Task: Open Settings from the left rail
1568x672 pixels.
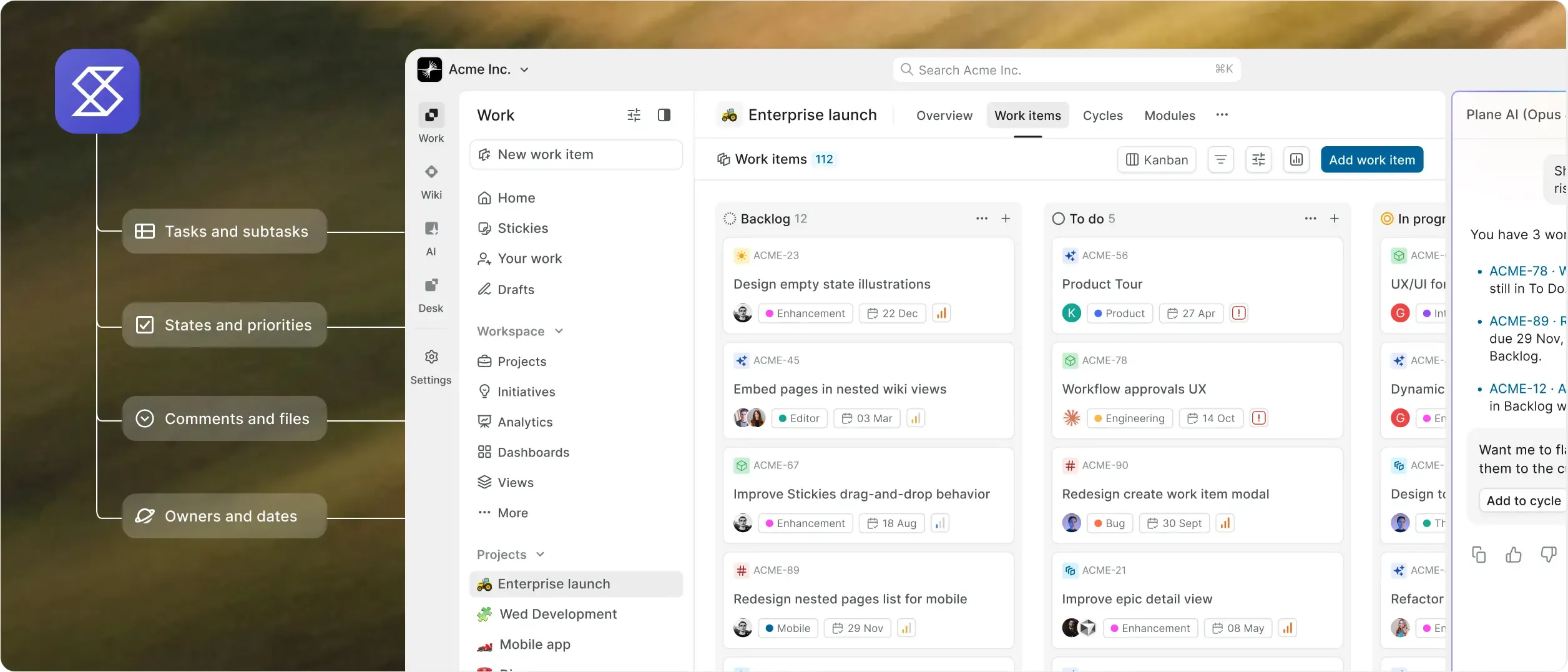Action: (x=431, y=367)
